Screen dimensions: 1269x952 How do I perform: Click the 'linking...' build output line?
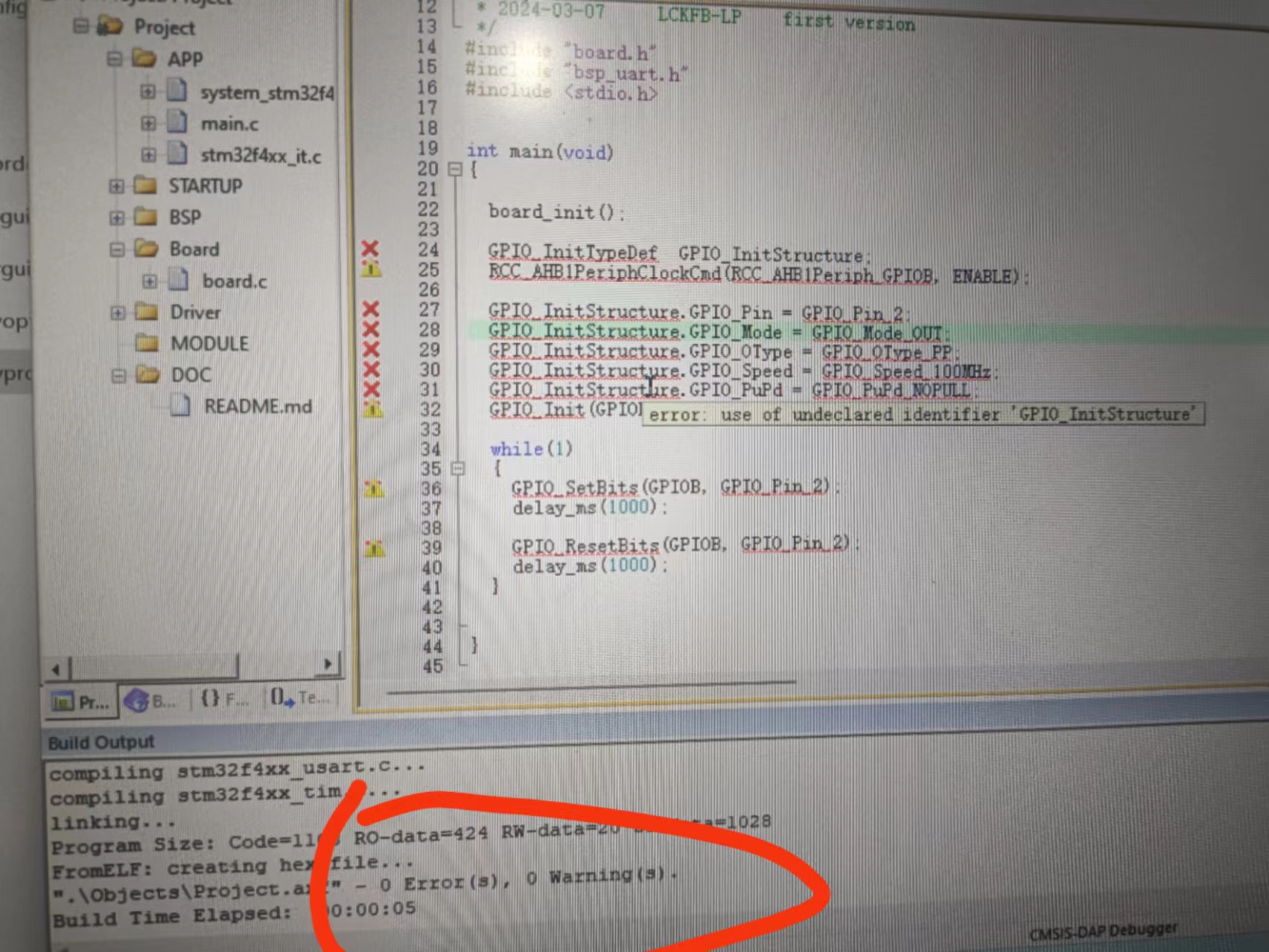click(113, 822)
